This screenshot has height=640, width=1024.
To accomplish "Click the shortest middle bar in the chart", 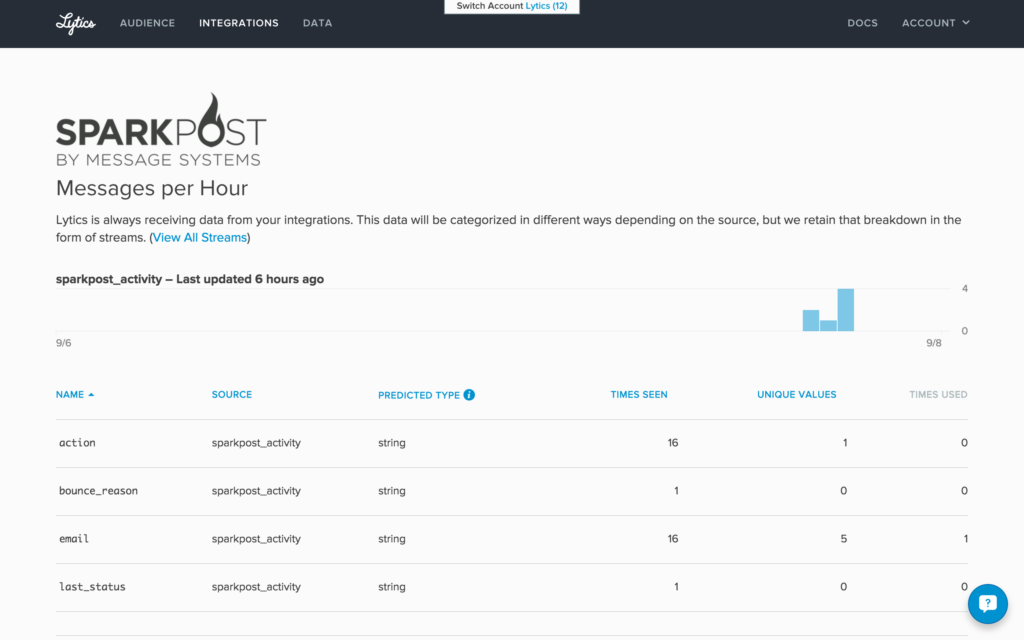I will click(x=828, y=326).
